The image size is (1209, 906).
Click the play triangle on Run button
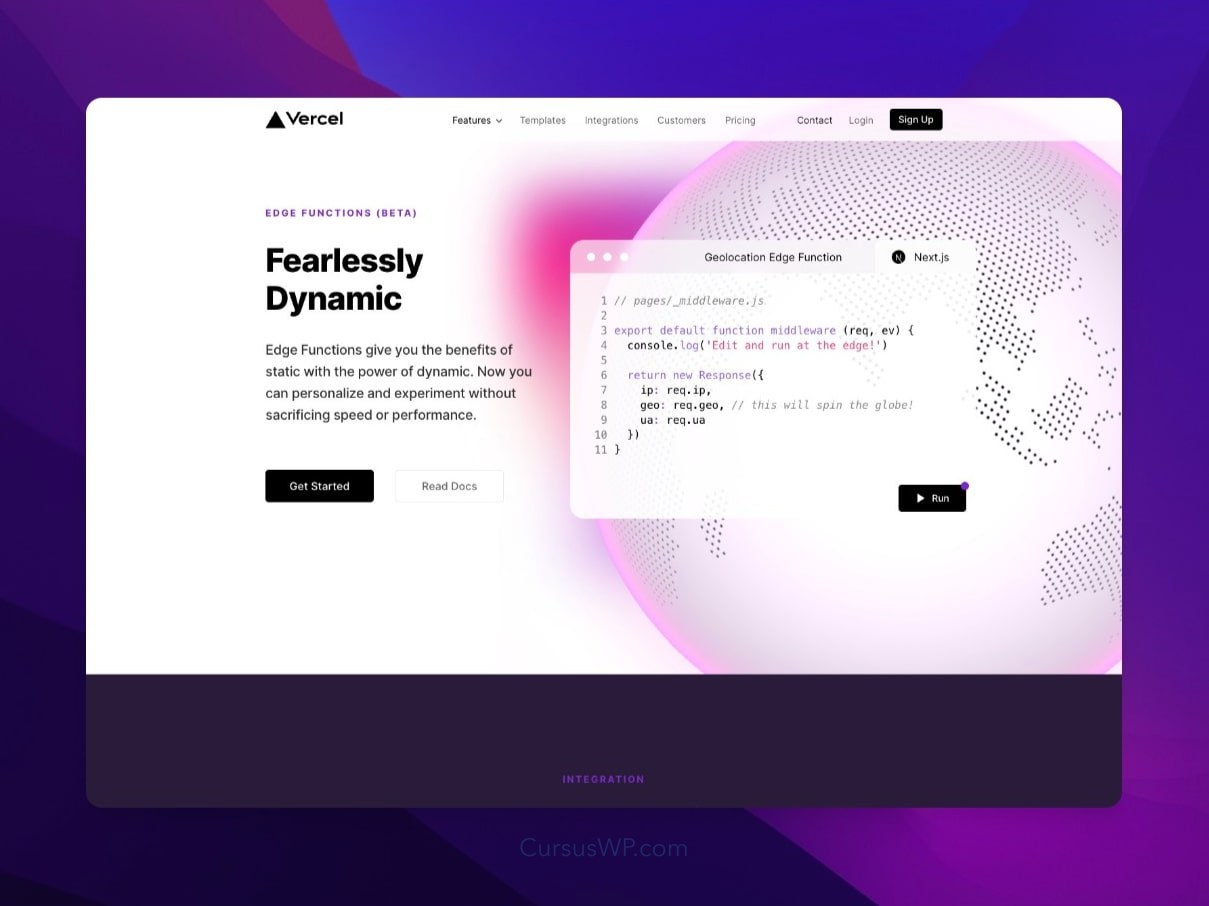pyautogui.click(x=920, y=498)
